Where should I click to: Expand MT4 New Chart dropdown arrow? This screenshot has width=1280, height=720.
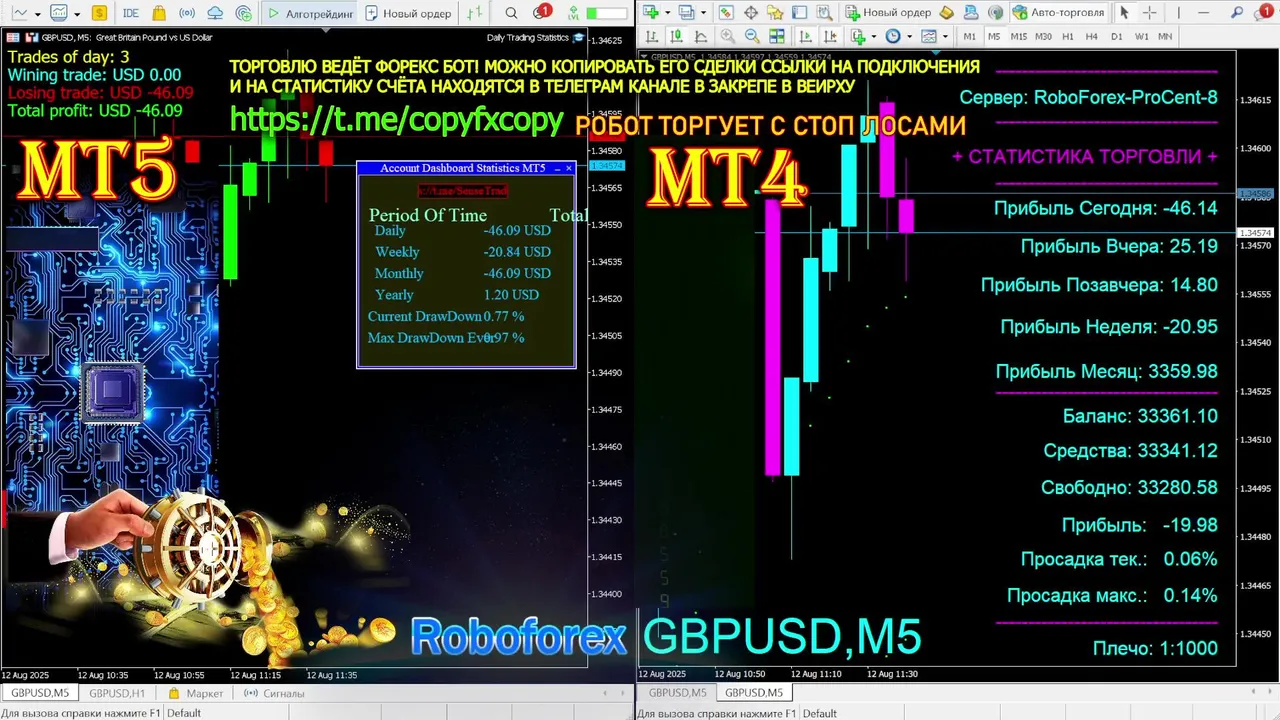667,12
